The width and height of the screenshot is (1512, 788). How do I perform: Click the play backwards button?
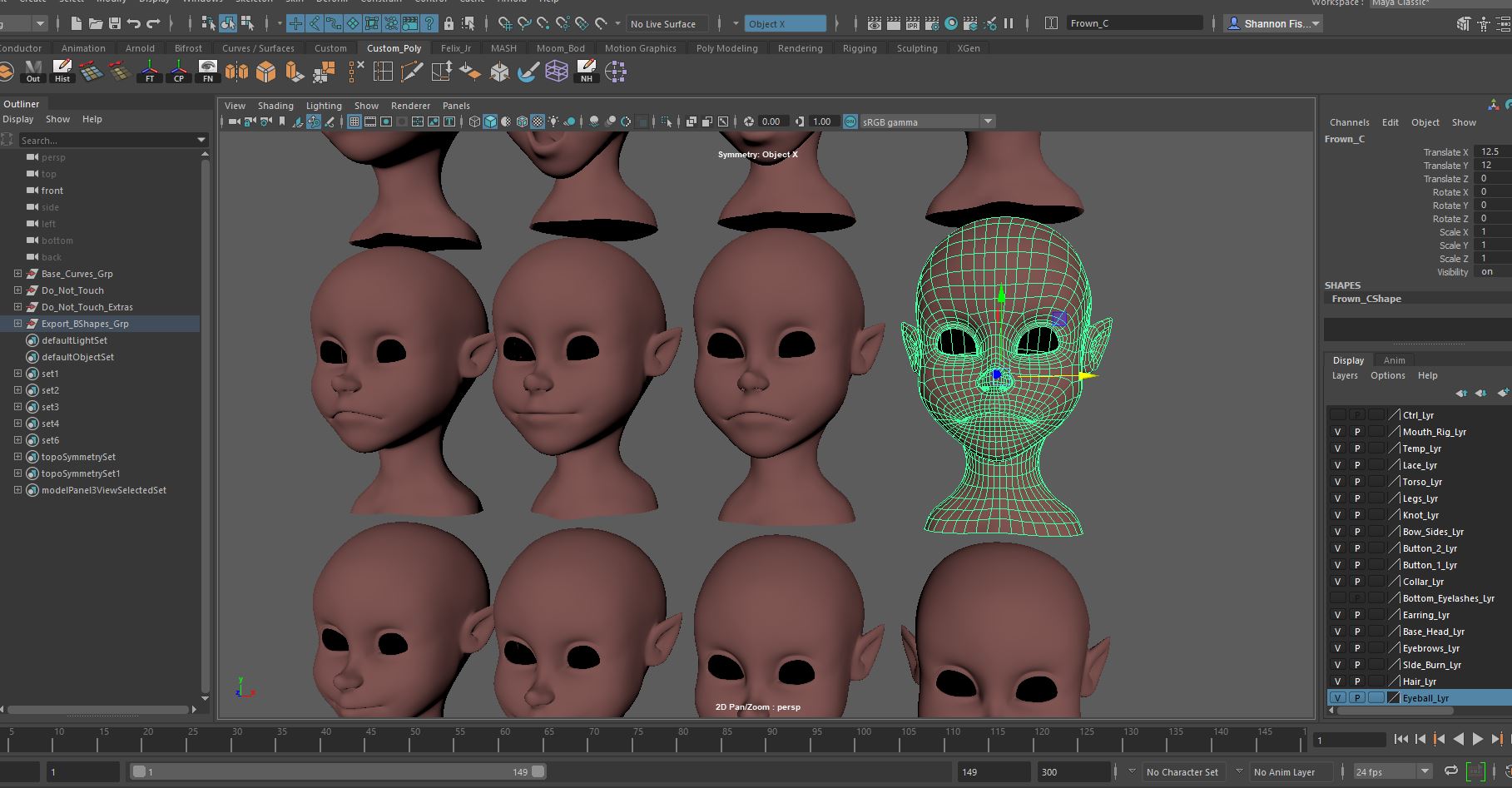tap(1458, 738)
